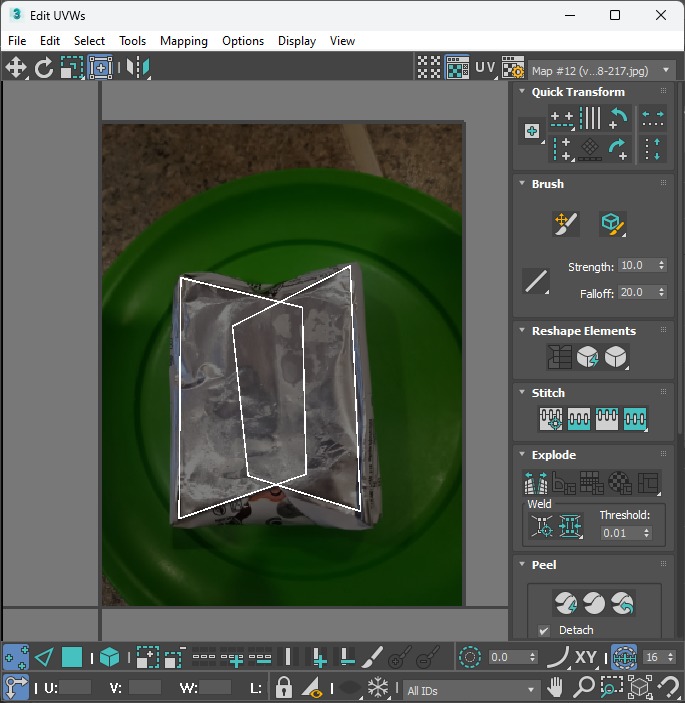
Task: Toggle absolute/relative transform type-in
Action: click(x=16, y=687)
